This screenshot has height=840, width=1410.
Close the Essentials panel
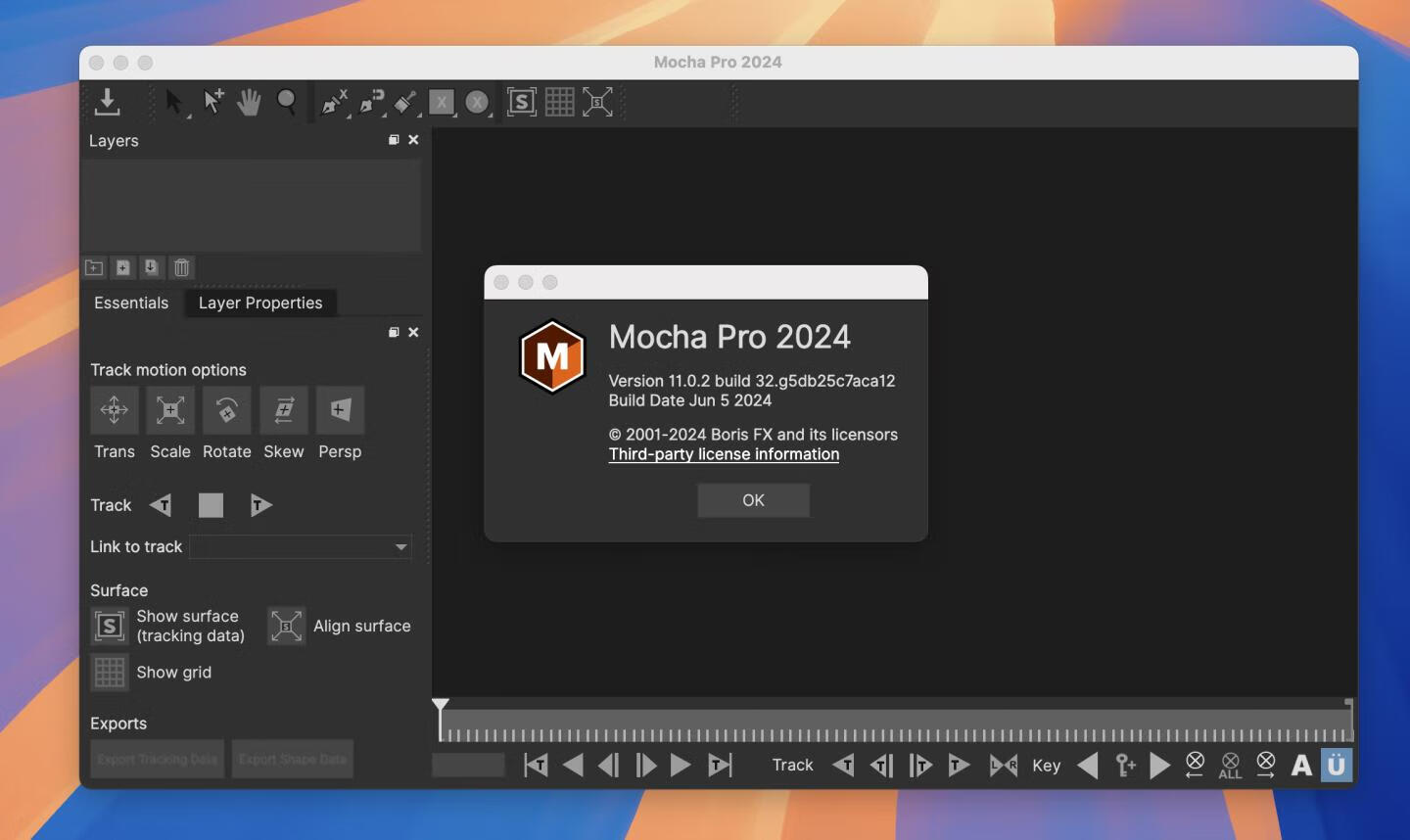click(413, 332)
